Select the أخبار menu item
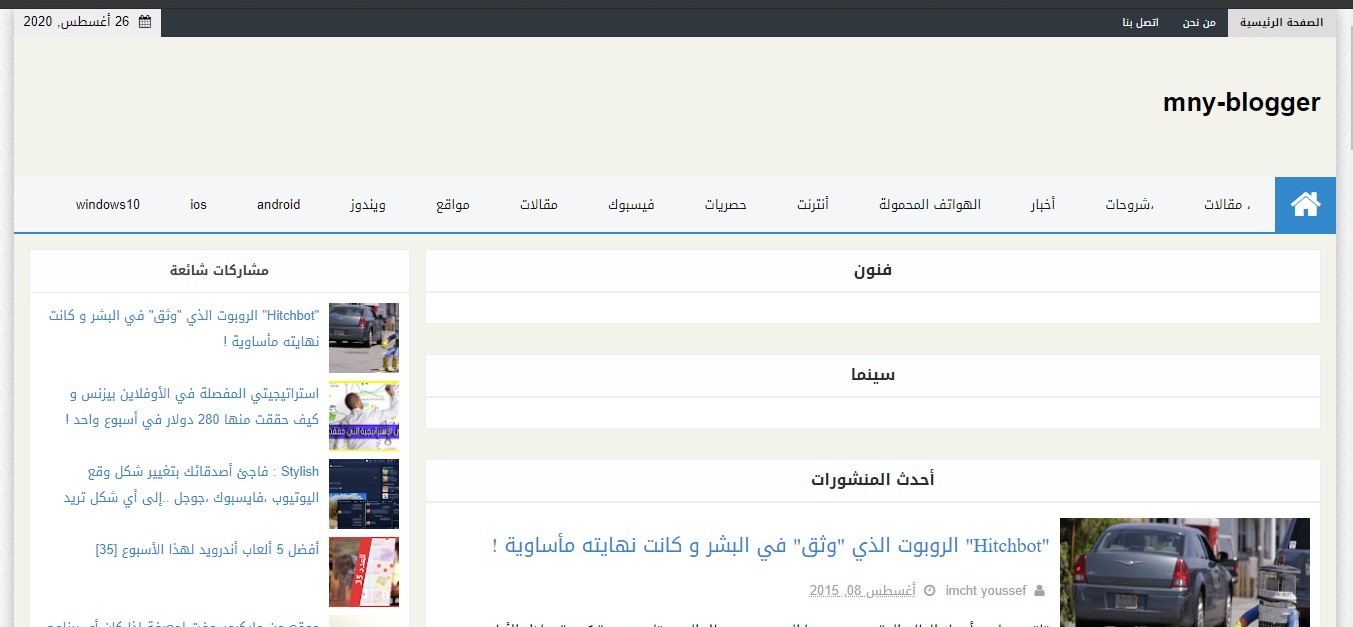 1043,205
